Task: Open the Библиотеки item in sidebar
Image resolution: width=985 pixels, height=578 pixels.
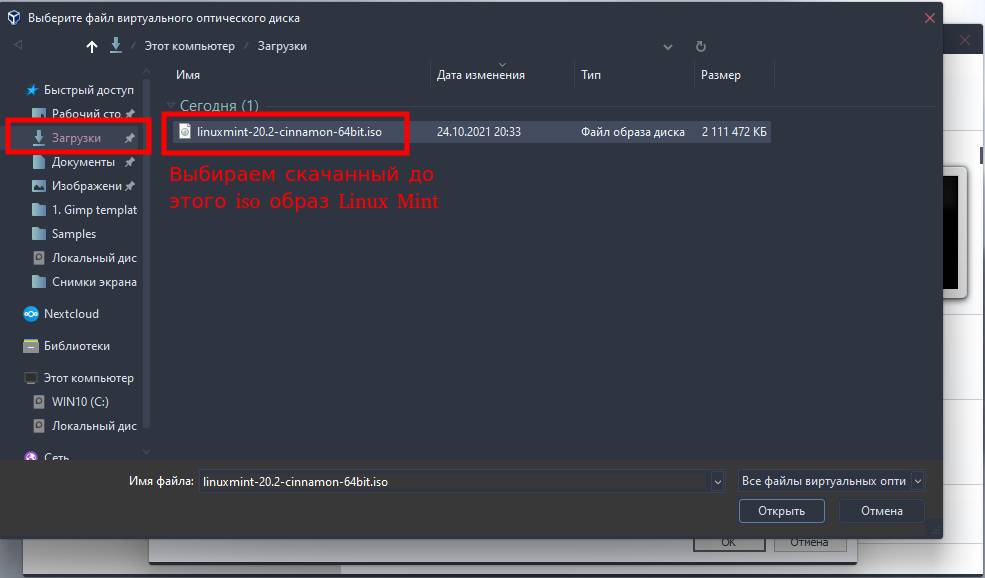Action: [76, 346]
